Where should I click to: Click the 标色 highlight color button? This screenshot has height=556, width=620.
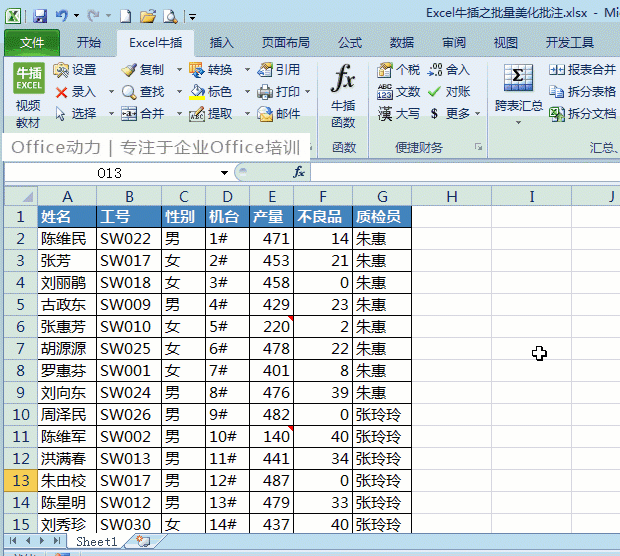point(210,92)
